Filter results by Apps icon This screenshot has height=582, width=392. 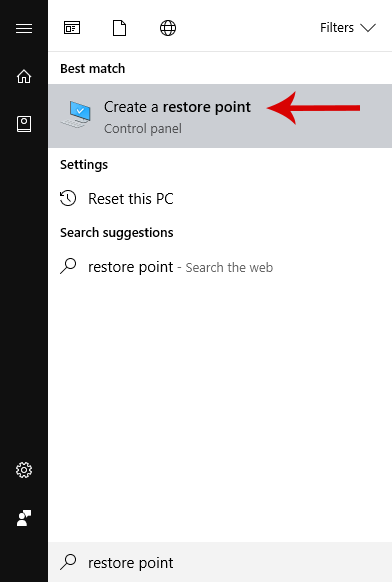[x=72, y=28]
